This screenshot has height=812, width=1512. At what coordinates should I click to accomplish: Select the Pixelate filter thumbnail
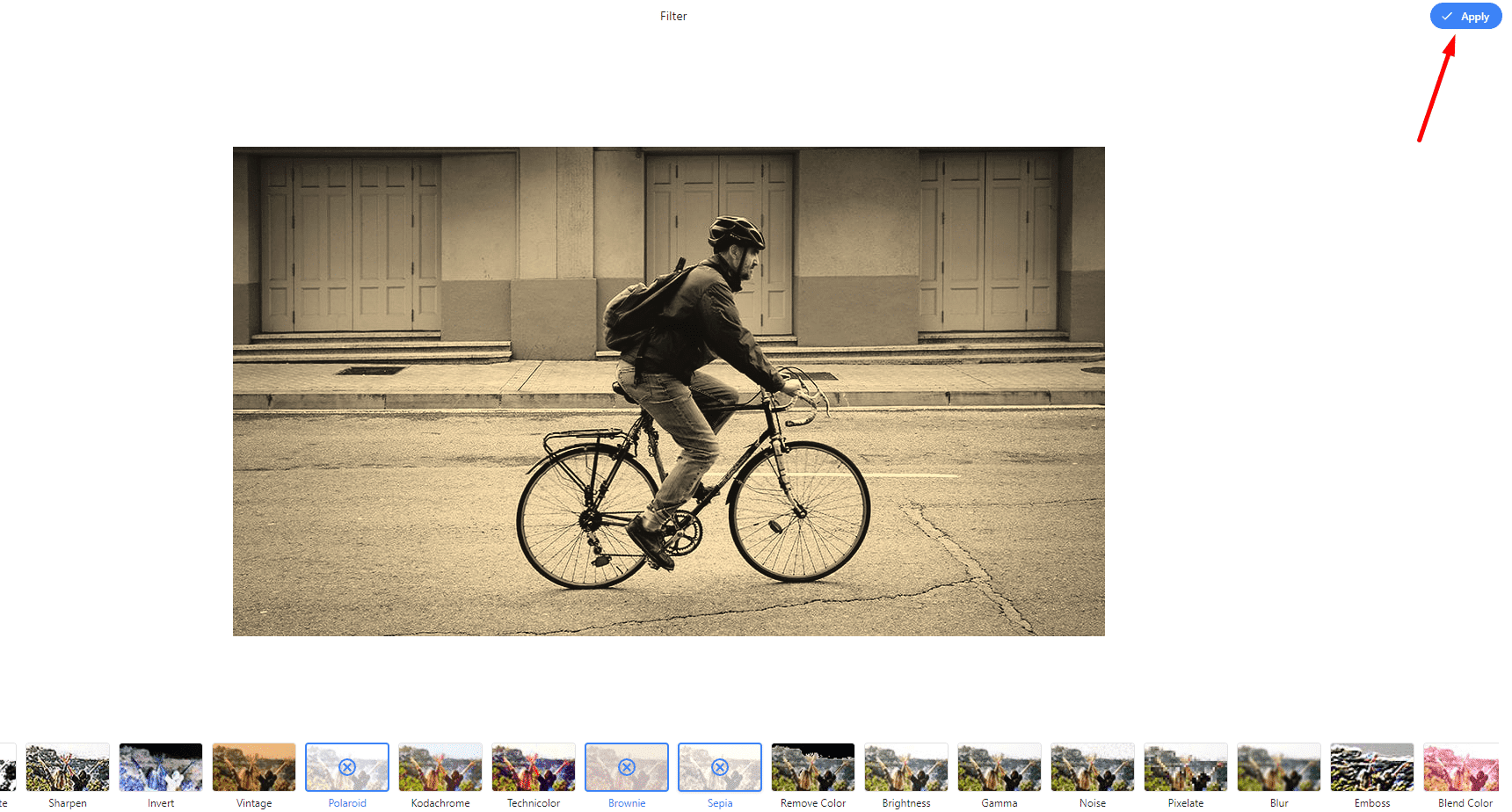point(1186,767)
